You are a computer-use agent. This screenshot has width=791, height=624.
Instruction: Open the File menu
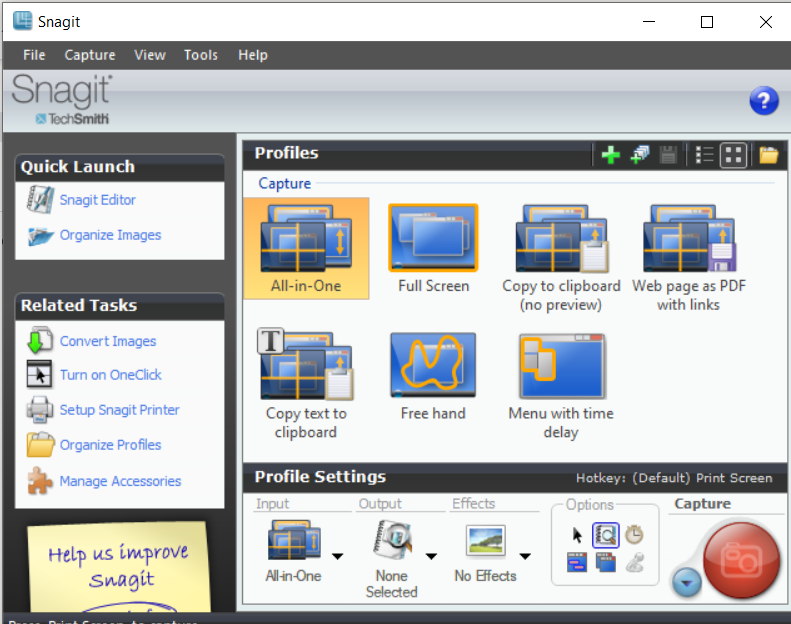(34, 55)
